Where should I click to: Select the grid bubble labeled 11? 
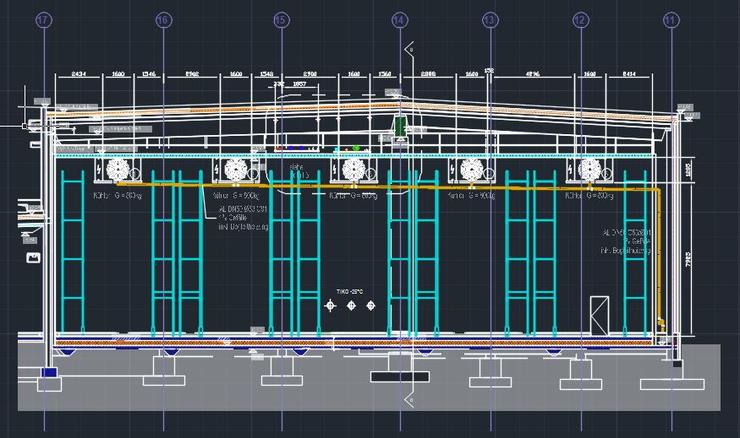click(x=671, y=19)
